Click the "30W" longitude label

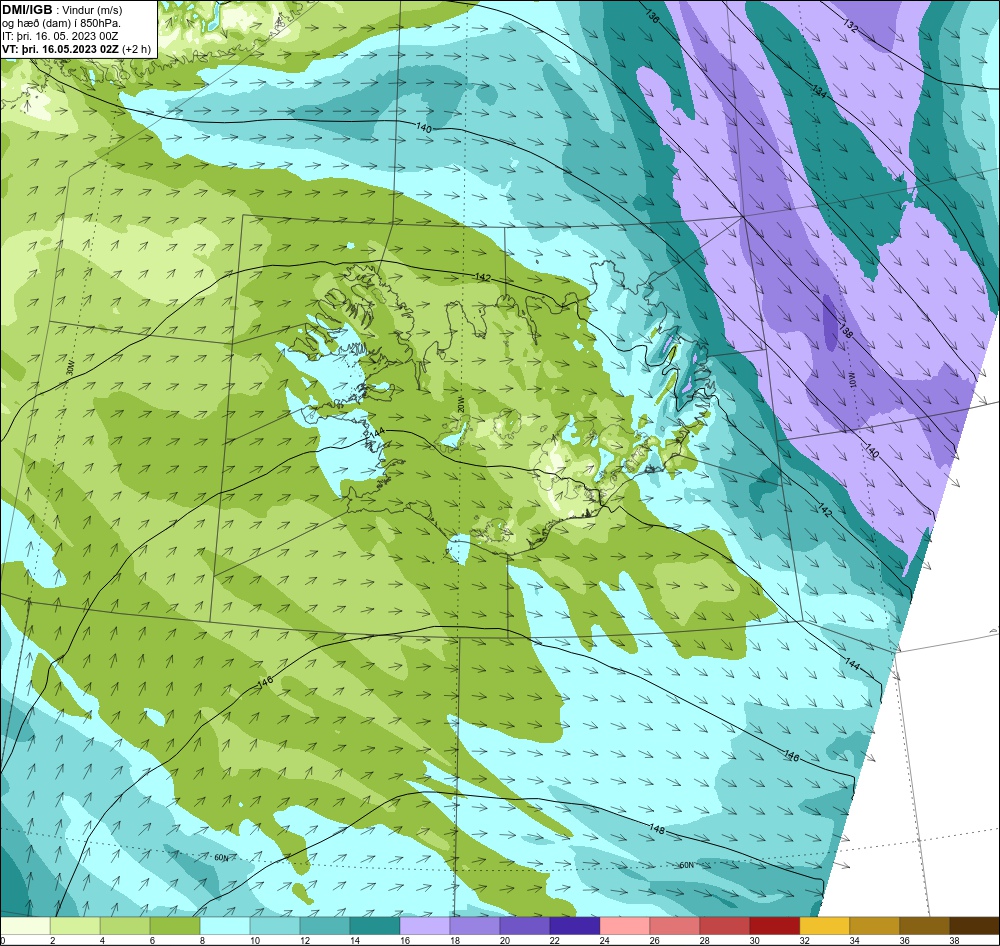point(70,368)
